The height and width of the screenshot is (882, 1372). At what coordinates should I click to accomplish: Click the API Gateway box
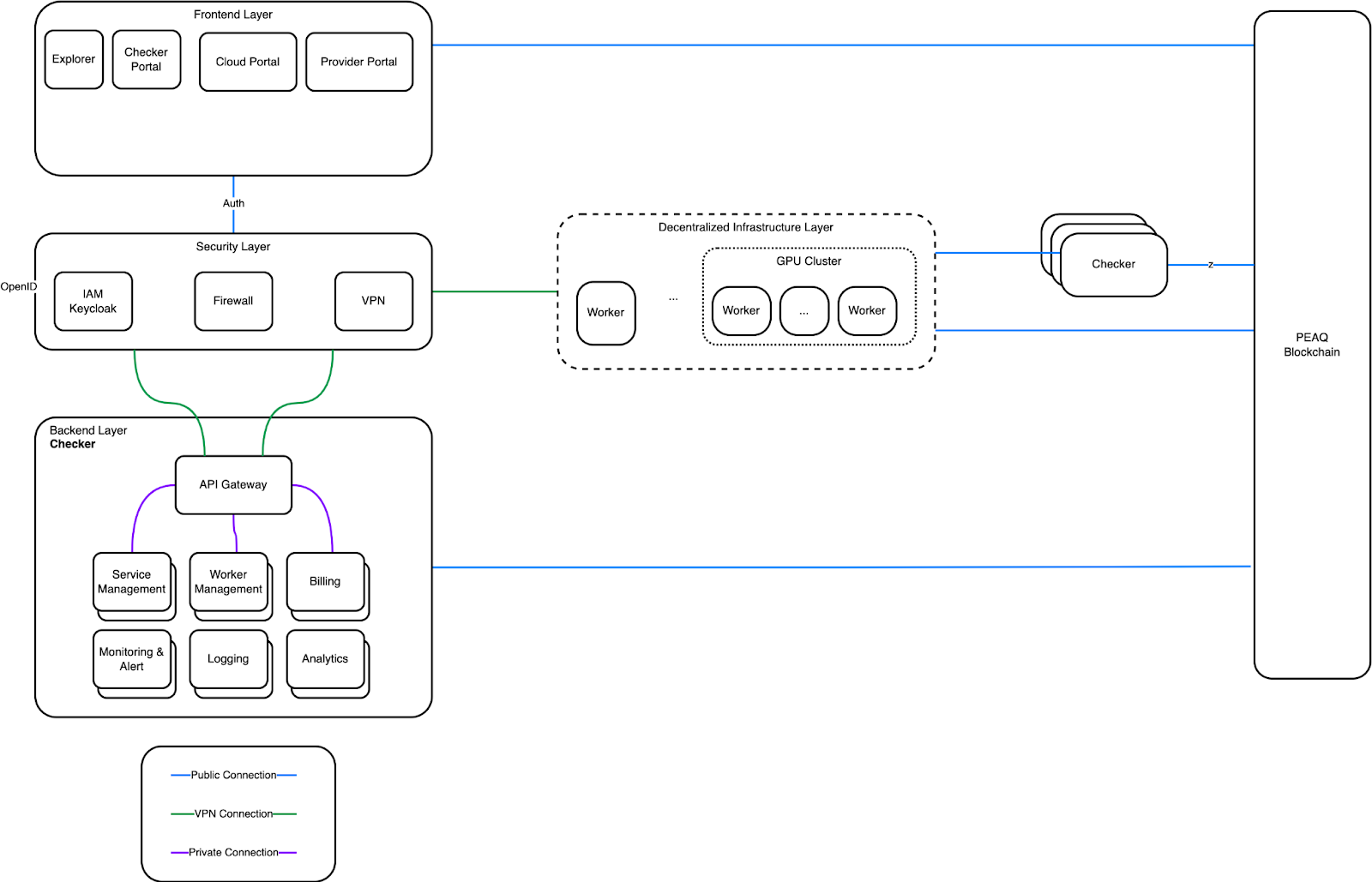point(233,484)
